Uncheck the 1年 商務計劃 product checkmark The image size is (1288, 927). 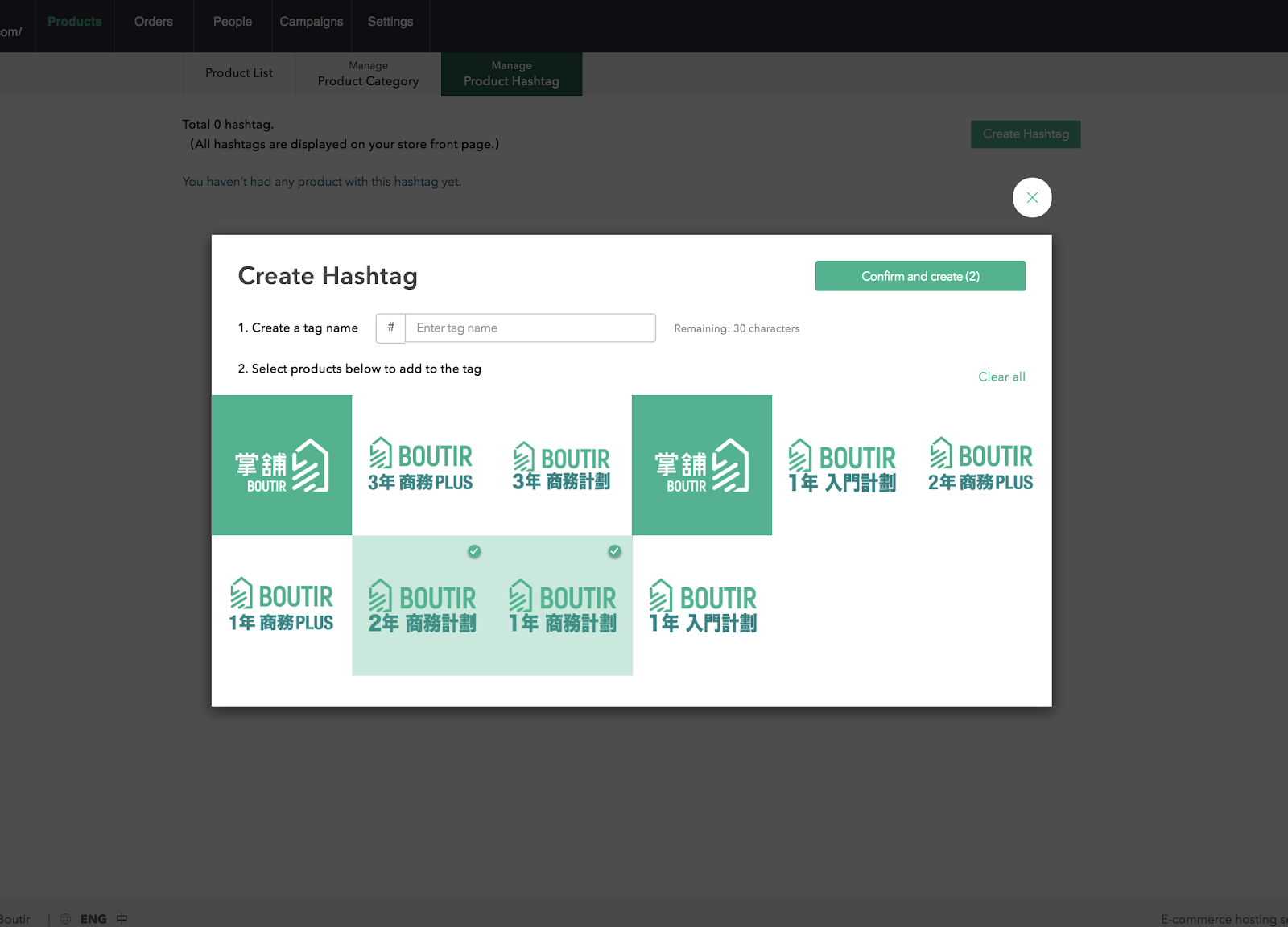point(614,551)
